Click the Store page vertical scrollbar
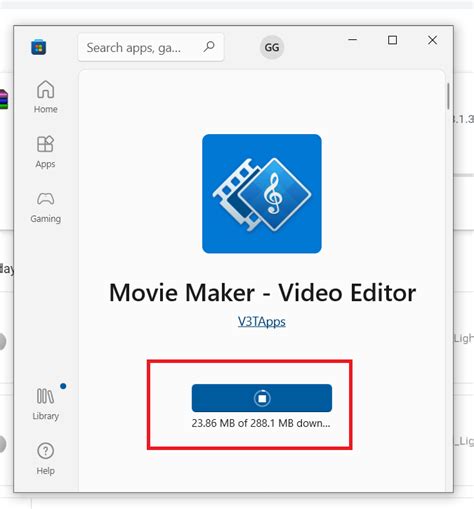 448,96
